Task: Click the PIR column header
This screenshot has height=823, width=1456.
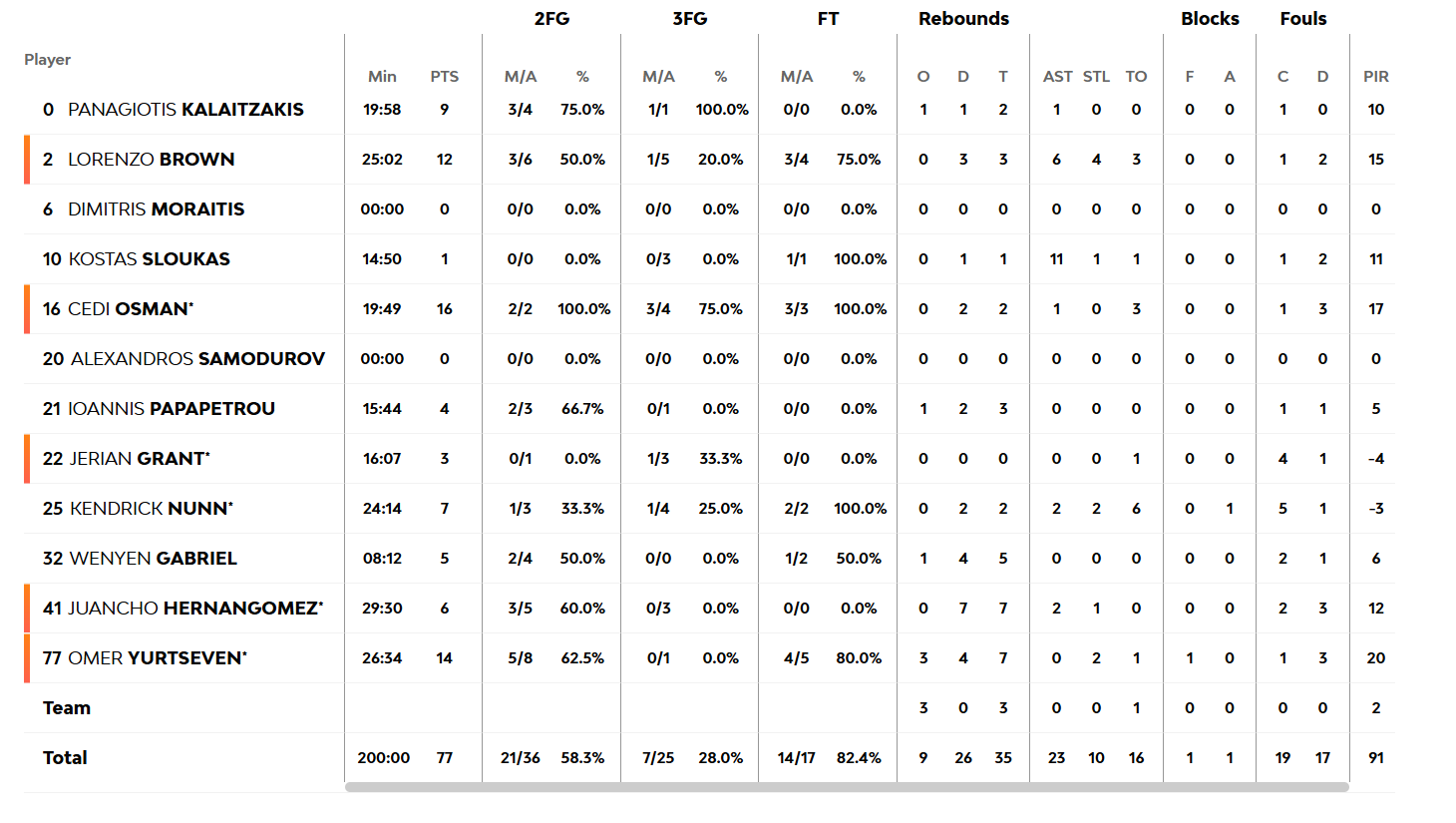Action: pos(1376,77)
